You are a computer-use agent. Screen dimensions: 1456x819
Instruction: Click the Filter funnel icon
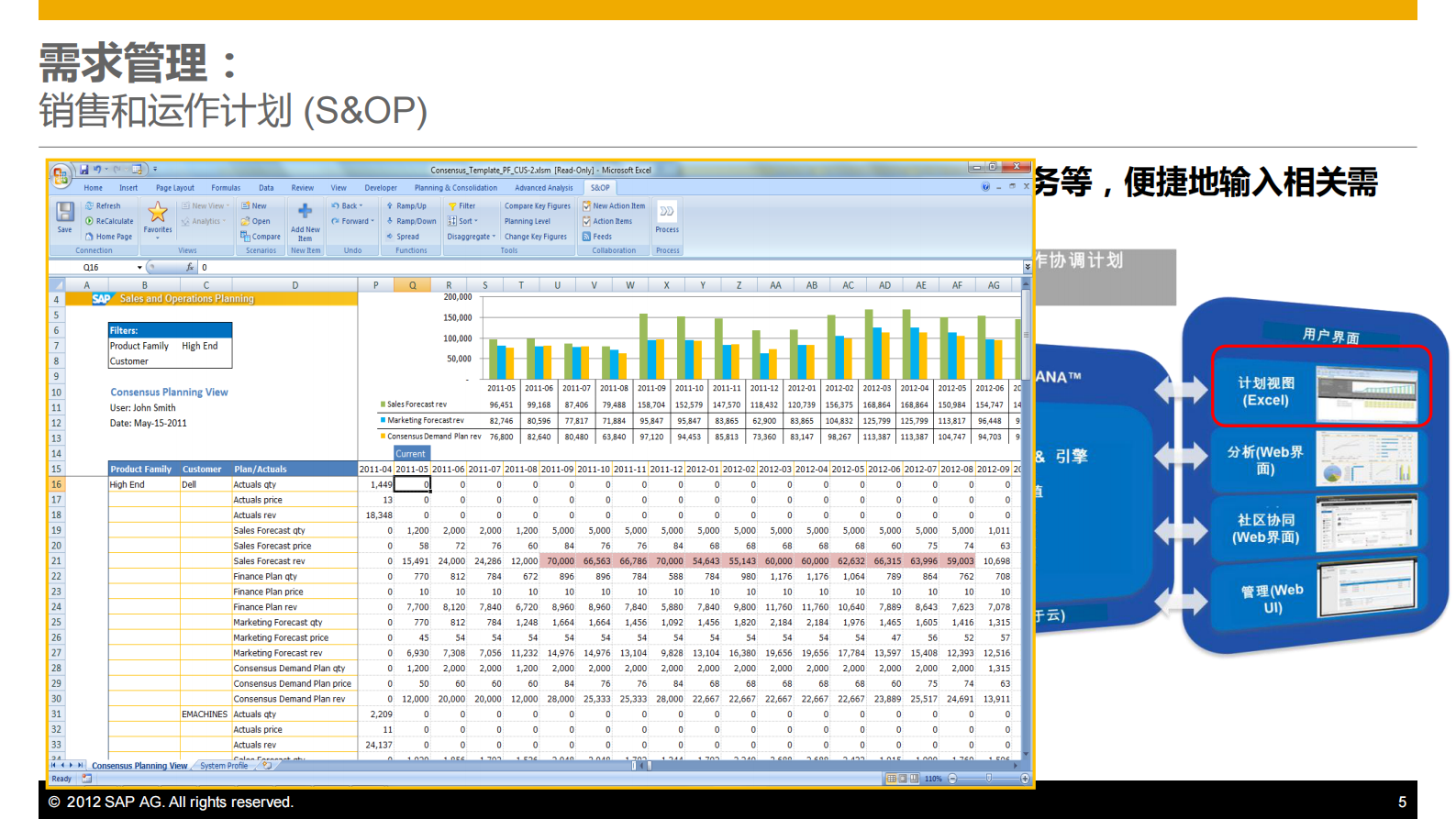(x=452, y=206)
